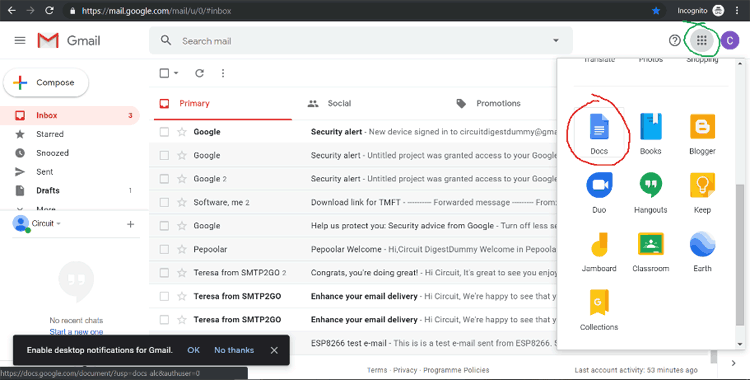Click the blue bookmark star in address bar
This screenshot has width=750, height=380.
[x=656, y=11]
